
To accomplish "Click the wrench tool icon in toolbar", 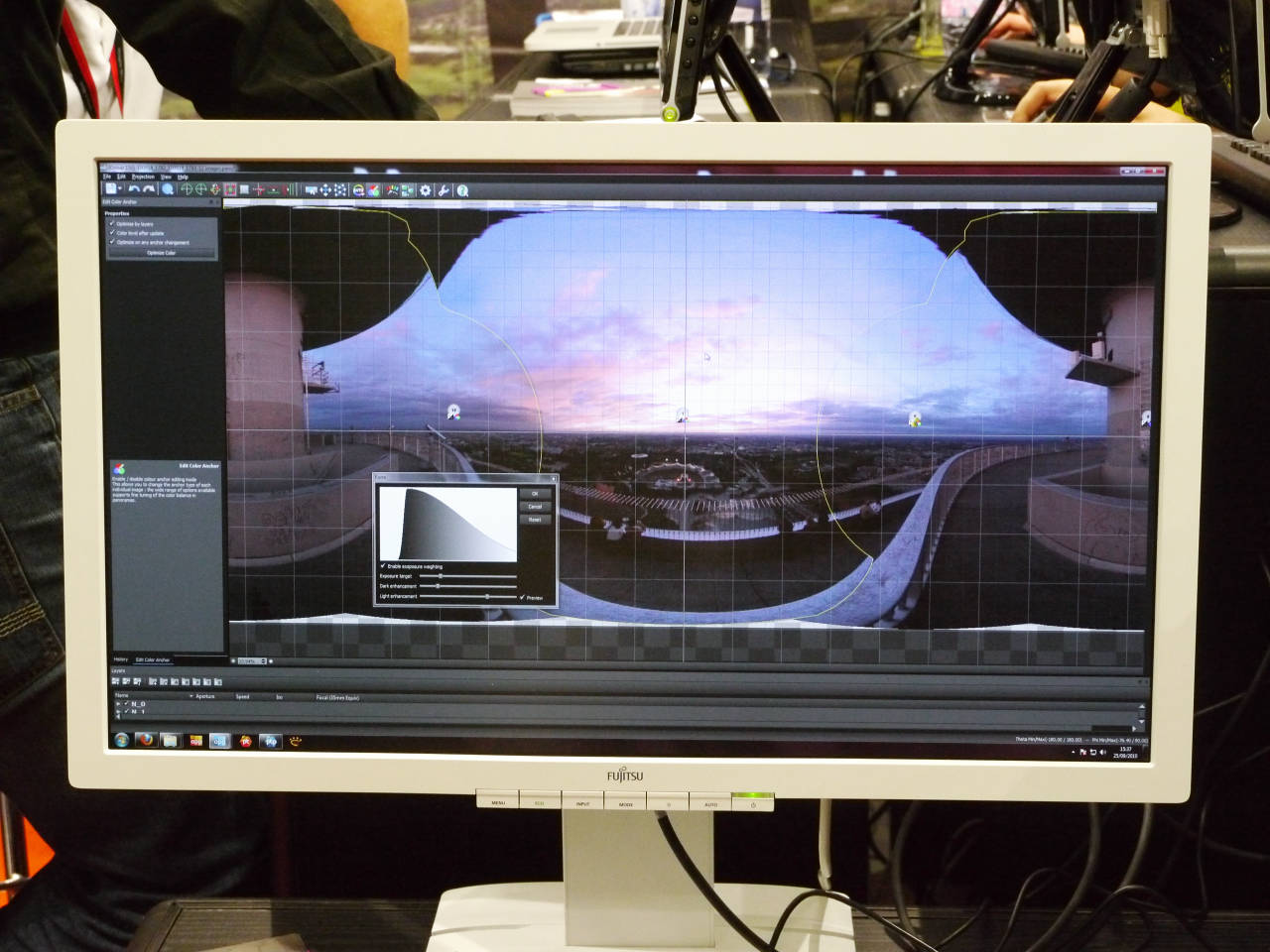I will point(444,189).
